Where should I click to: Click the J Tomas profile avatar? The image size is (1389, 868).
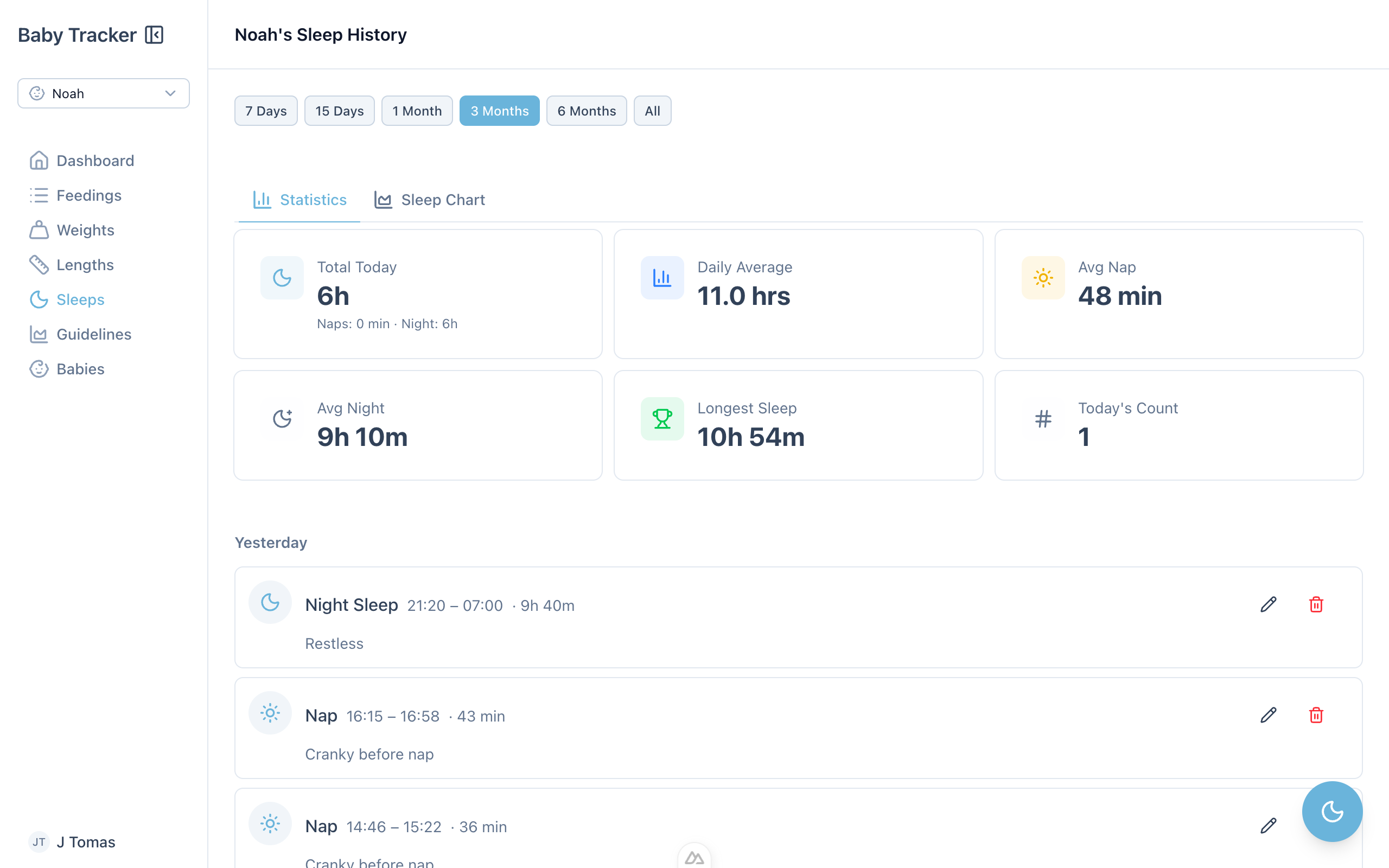[39, 841]
